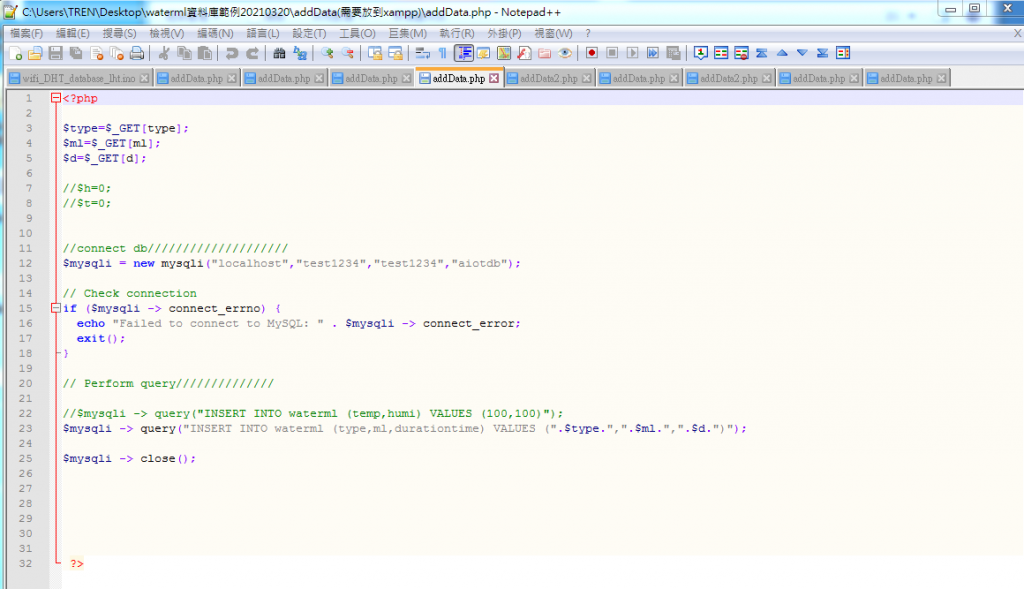Click the Clear compare results icon
This screenshot has width=1024, height=589.
coord(741,54)
